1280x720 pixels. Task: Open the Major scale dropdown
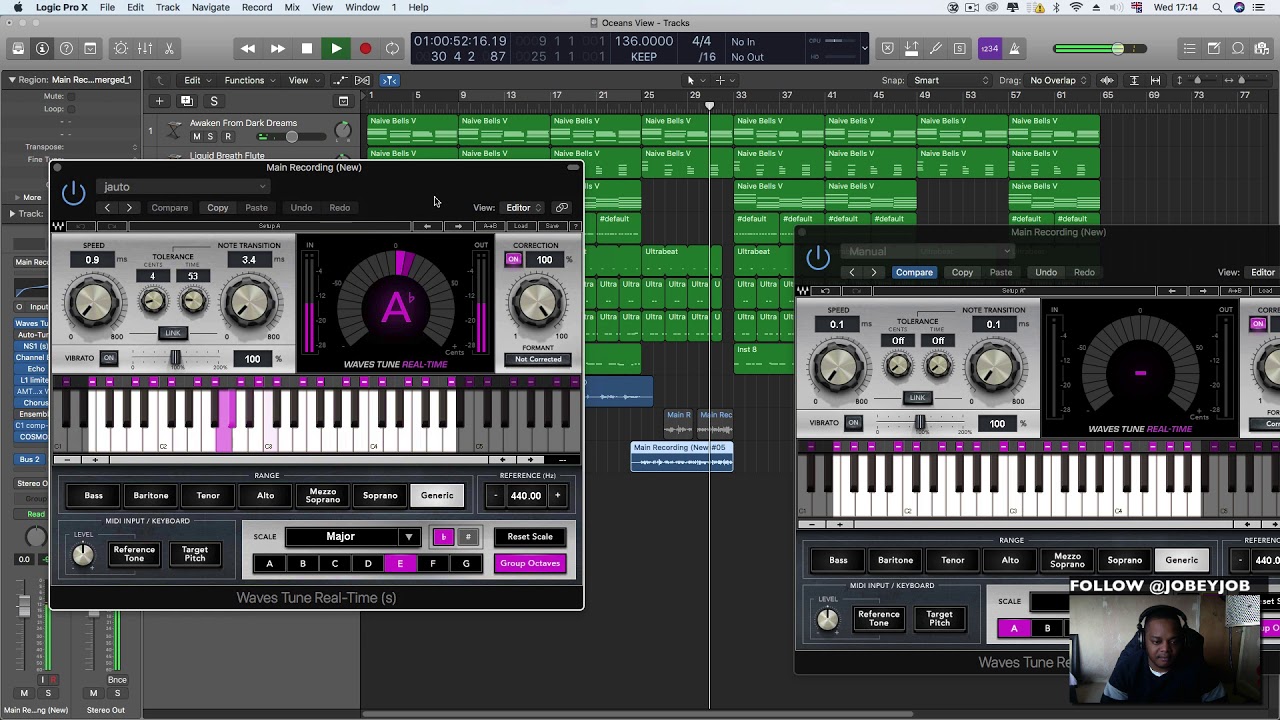click(x=352, y=537)
